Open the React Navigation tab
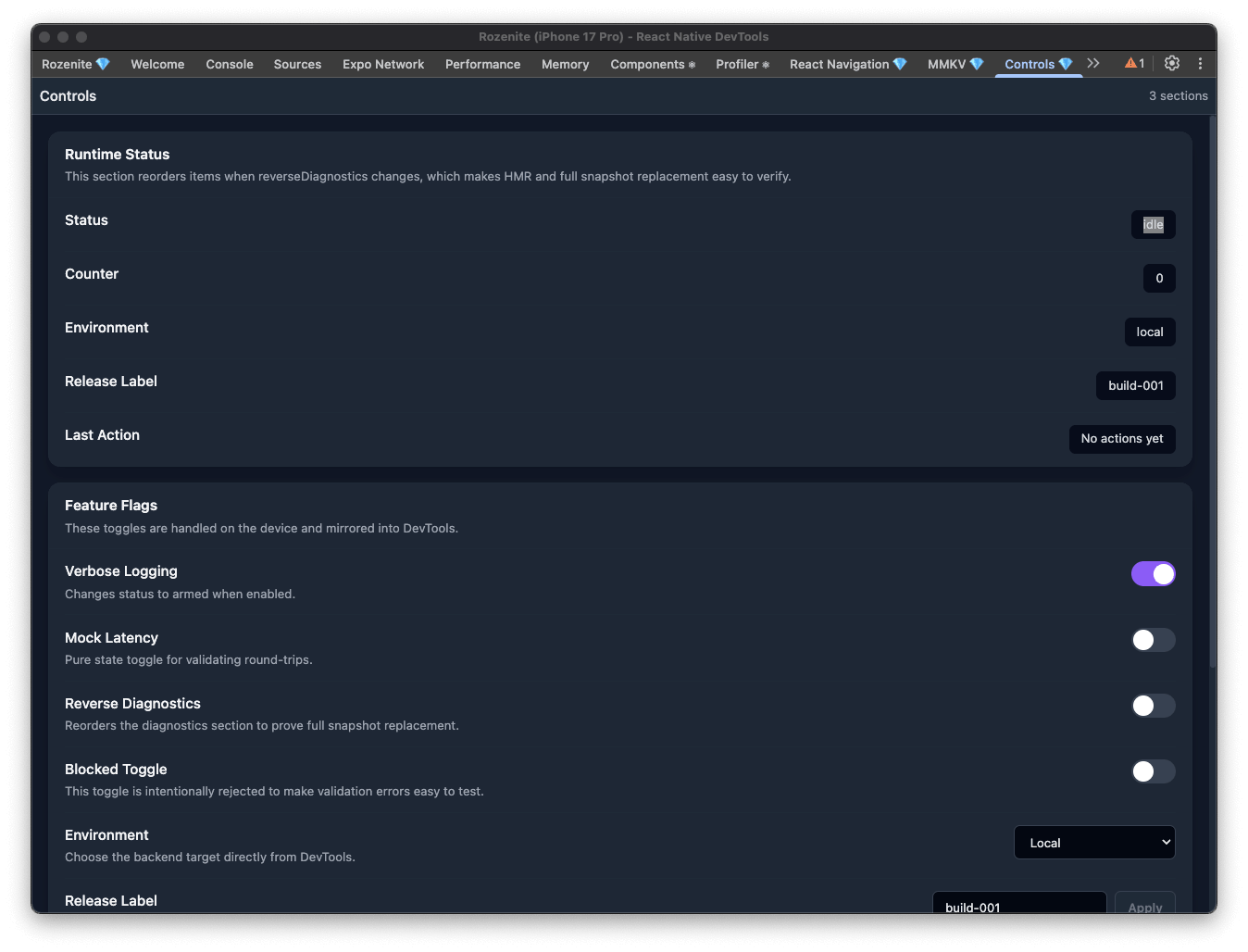Viewport: 1248px width, 952px height. pyautogui.click(x=847, y=64)
